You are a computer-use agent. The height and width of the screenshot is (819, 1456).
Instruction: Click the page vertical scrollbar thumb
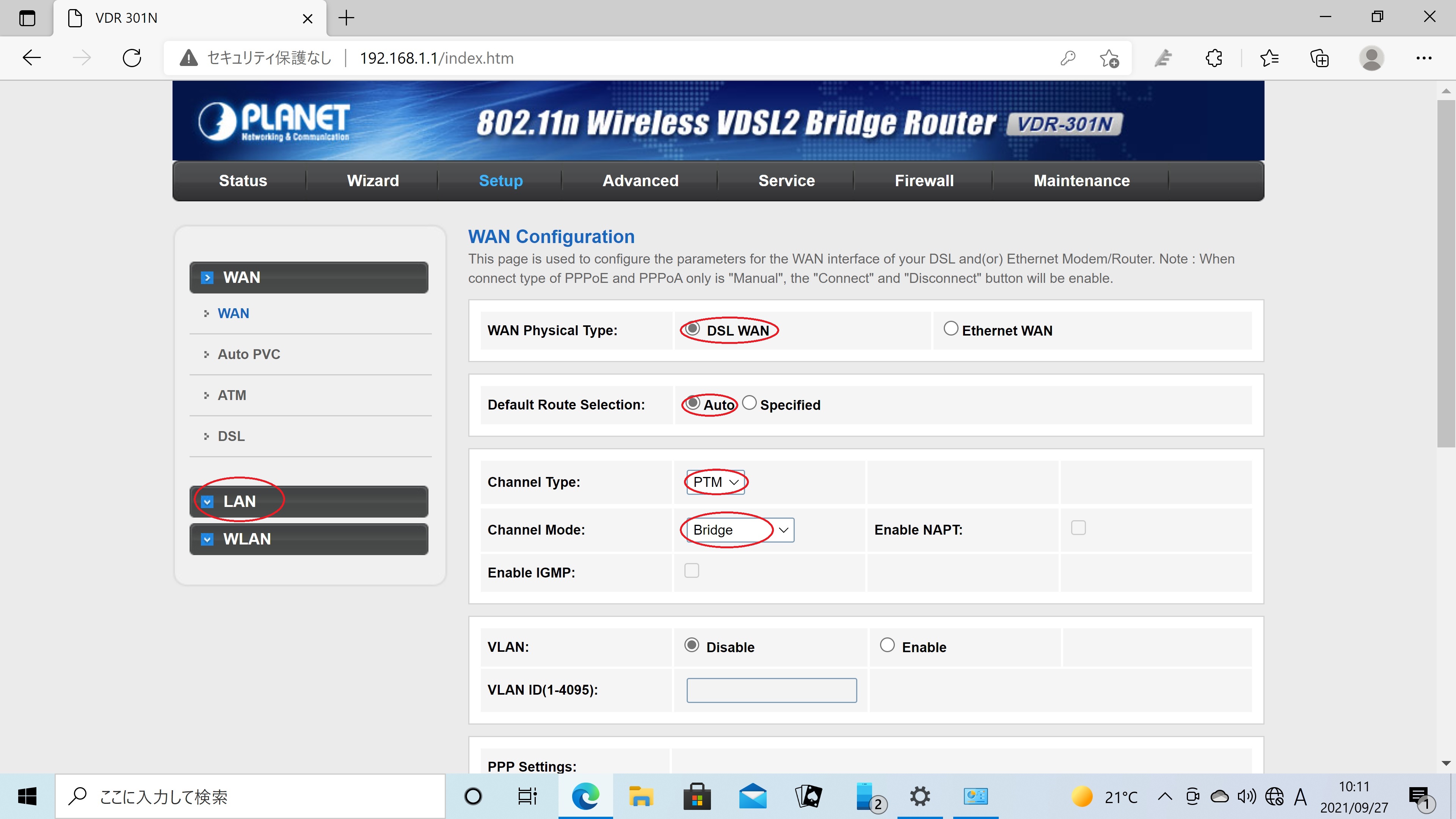click(x=1447, y=273)
